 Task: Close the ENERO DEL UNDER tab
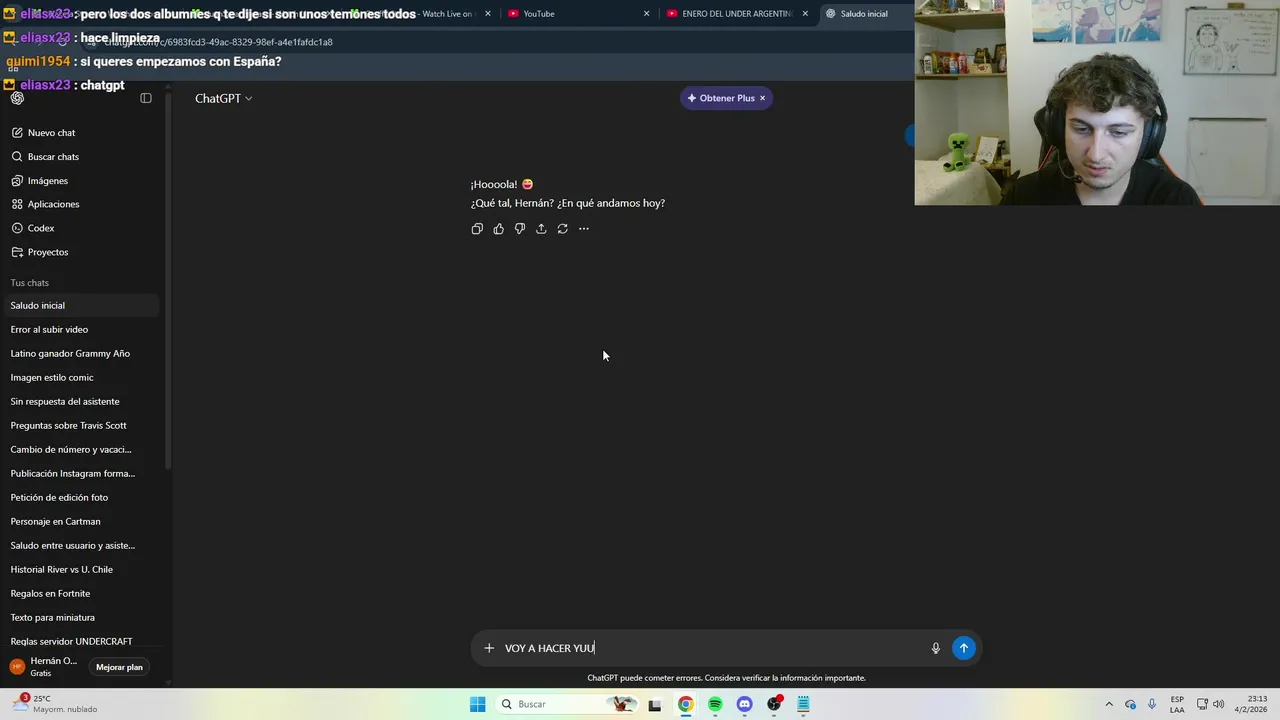tap(805, 14)
